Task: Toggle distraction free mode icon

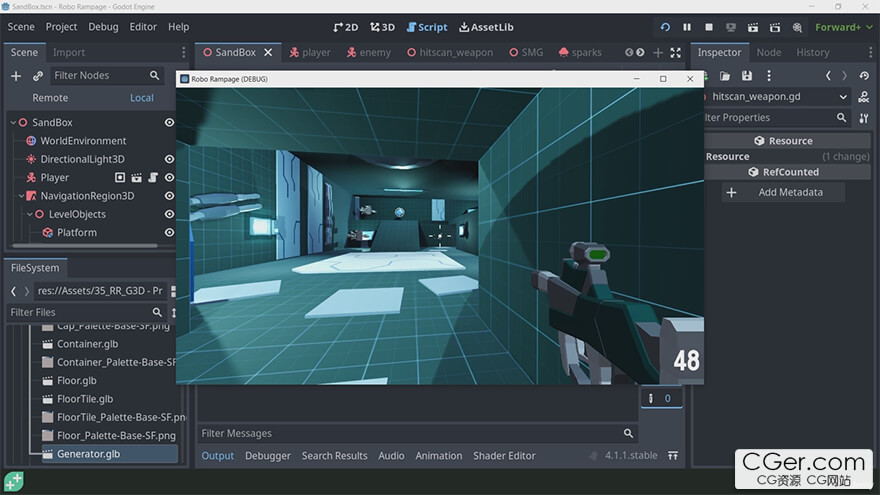Action: (x=676, y=52)
